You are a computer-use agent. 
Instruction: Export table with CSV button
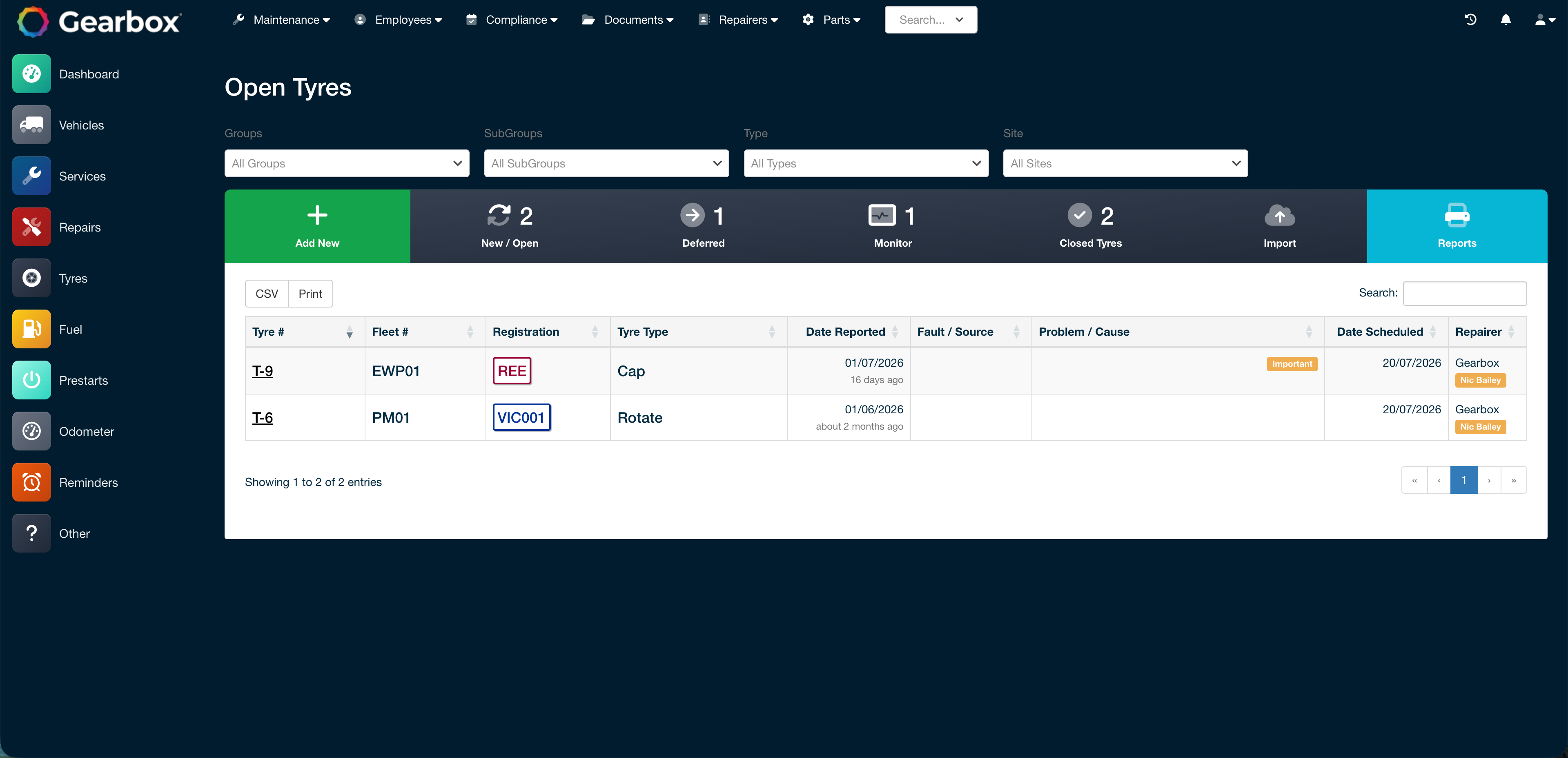[x=267, y=294]
